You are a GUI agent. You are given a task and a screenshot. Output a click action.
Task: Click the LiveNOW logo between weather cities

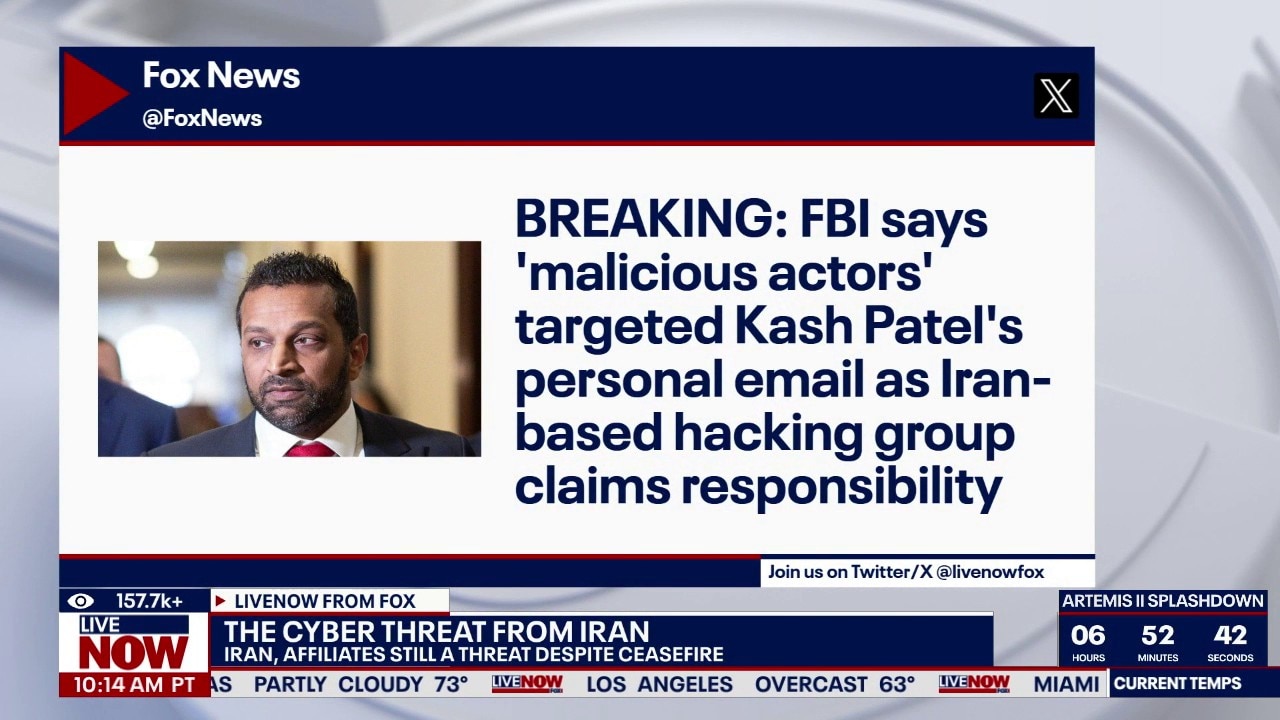[x=526, y=684]
